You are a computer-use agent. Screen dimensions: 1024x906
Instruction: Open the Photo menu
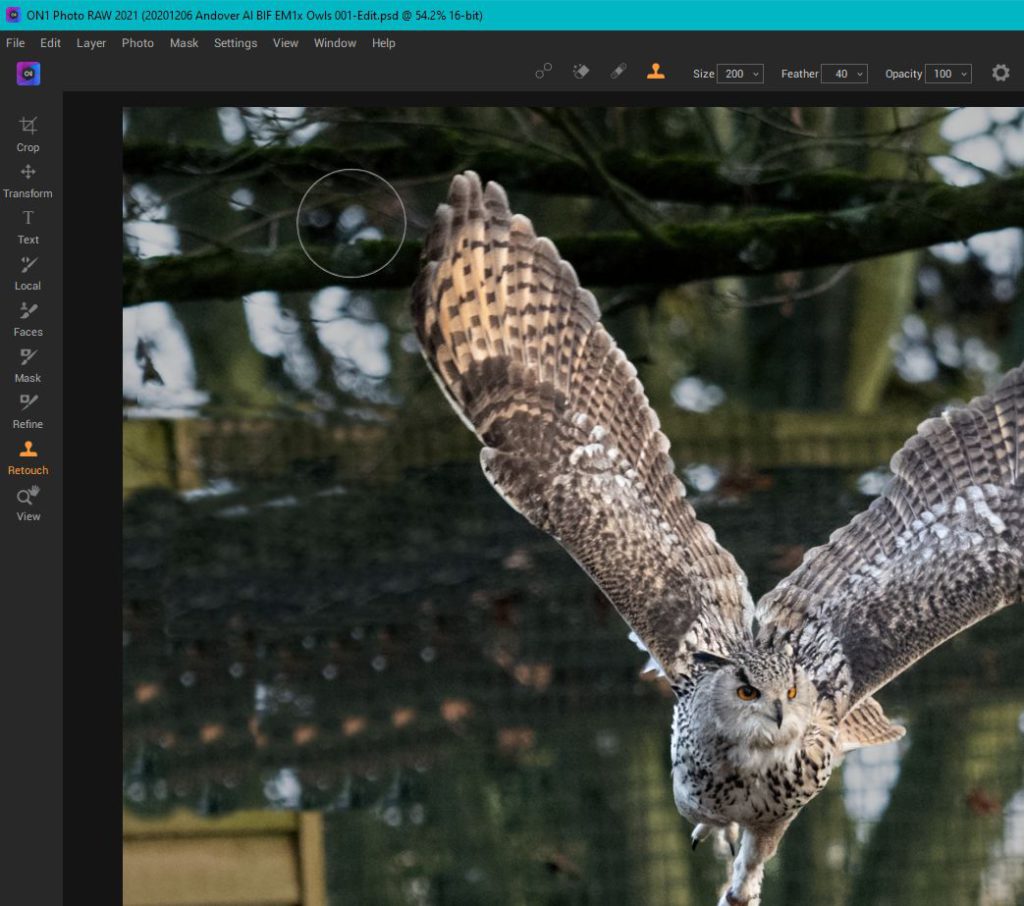coord(137,43)
